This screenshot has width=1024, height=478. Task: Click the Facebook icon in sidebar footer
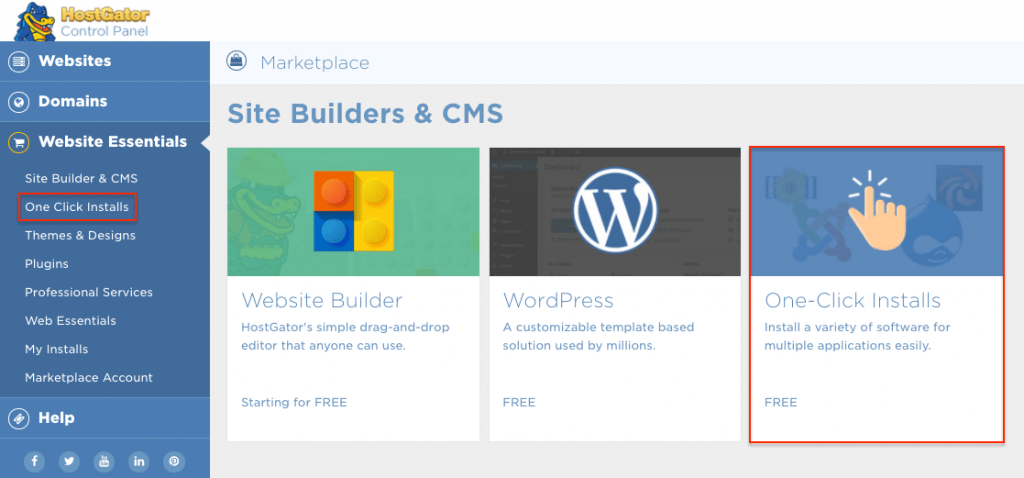point(34,461)
